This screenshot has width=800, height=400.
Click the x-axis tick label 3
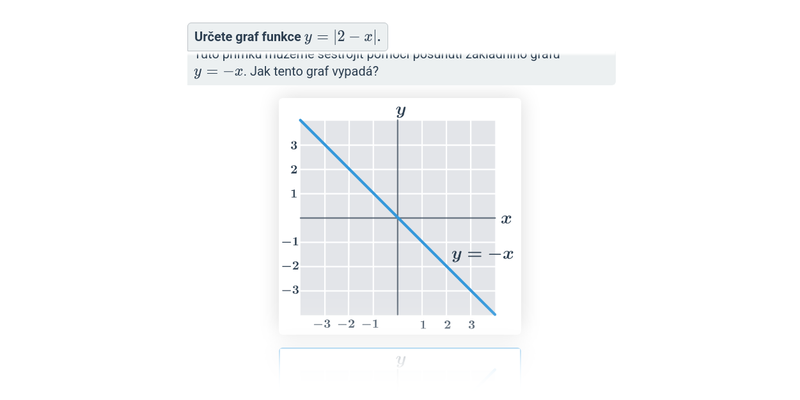tap(471, 325)
